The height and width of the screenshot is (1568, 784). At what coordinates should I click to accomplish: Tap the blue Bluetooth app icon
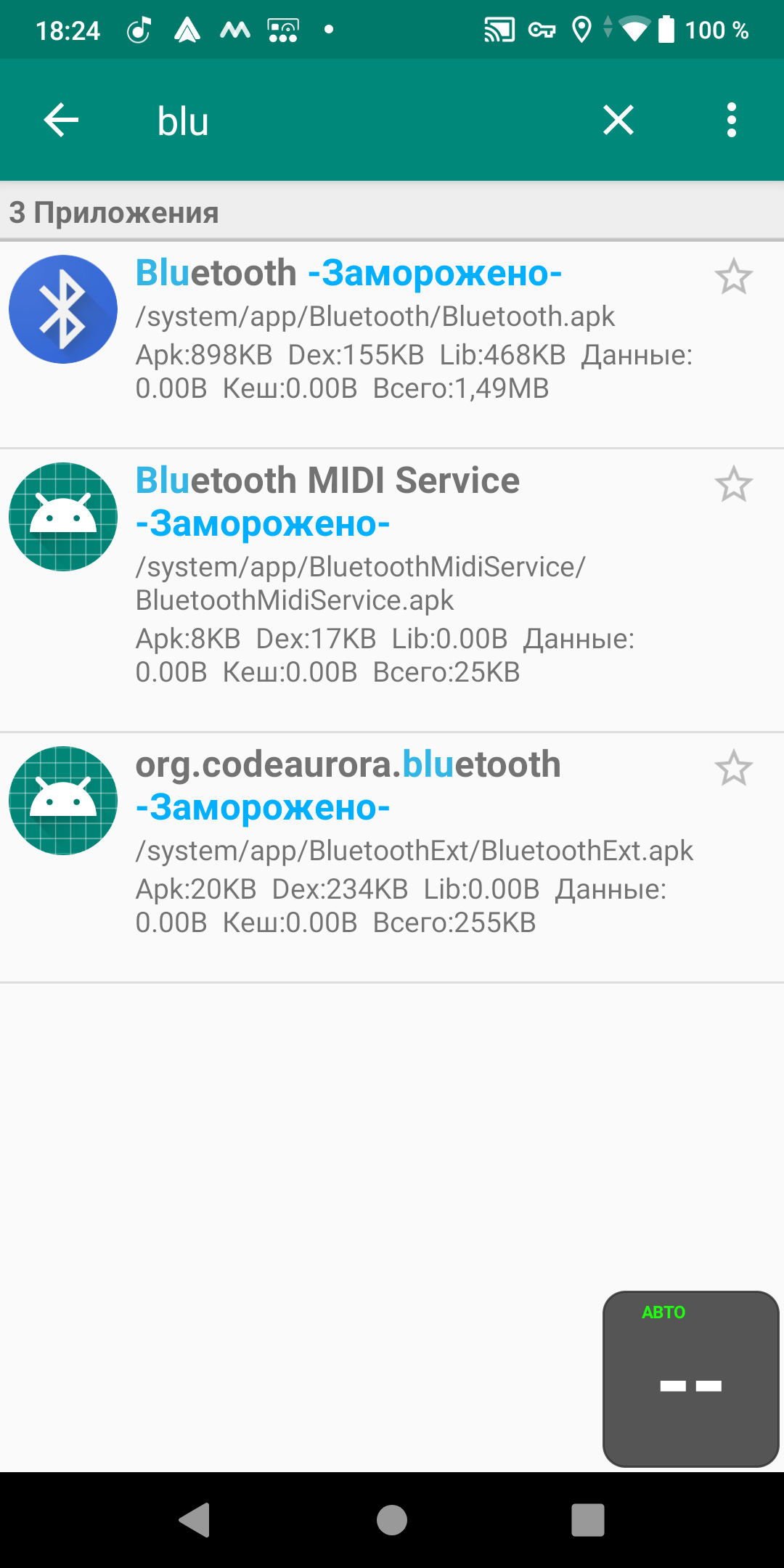pyautogui.click(x=63, y=309)
